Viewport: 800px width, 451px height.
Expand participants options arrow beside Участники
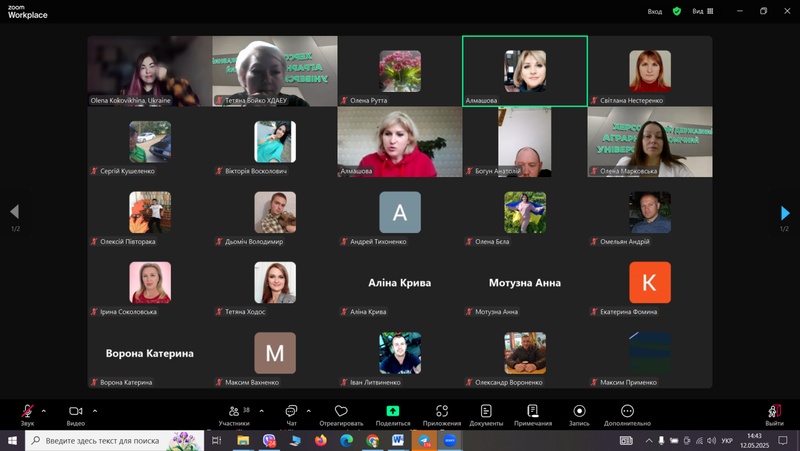pos(262,411)
